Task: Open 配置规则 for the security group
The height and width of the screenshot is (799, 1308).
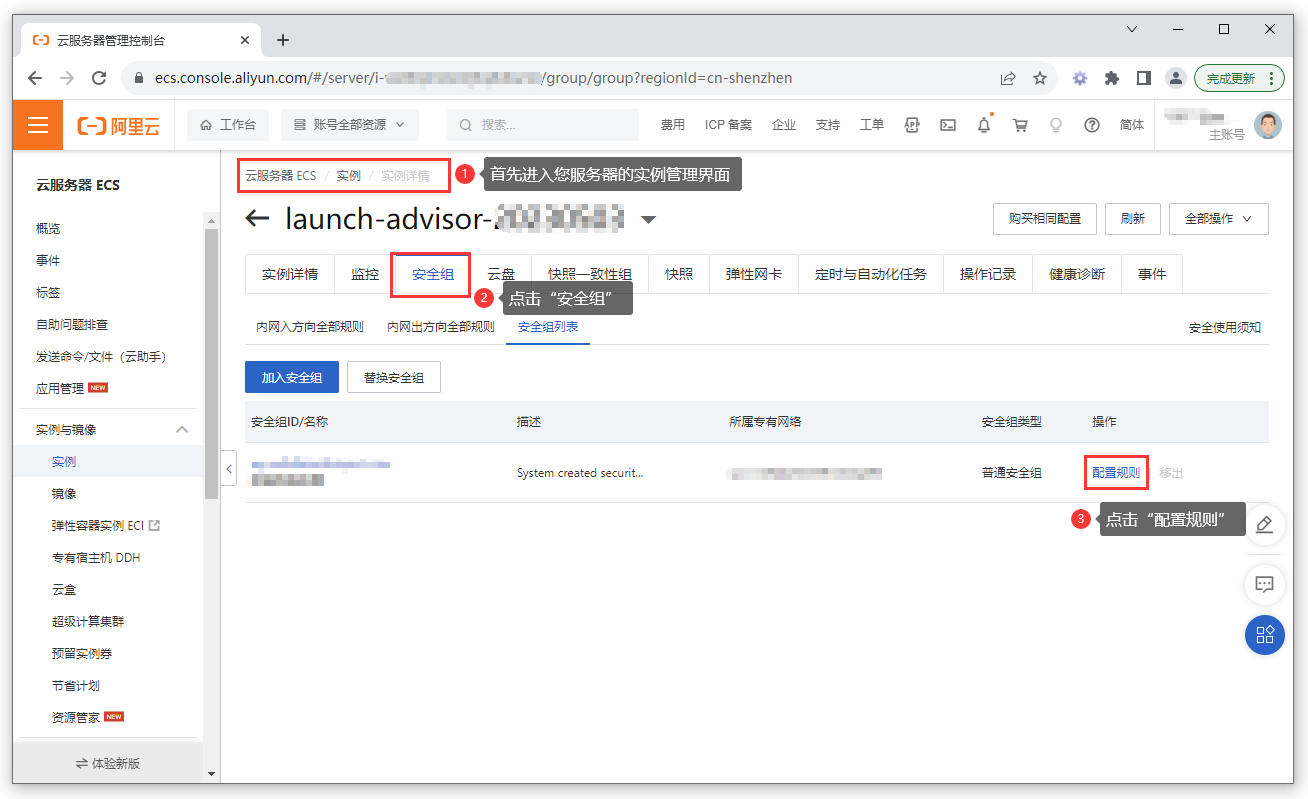Action: coord(1114,472)
